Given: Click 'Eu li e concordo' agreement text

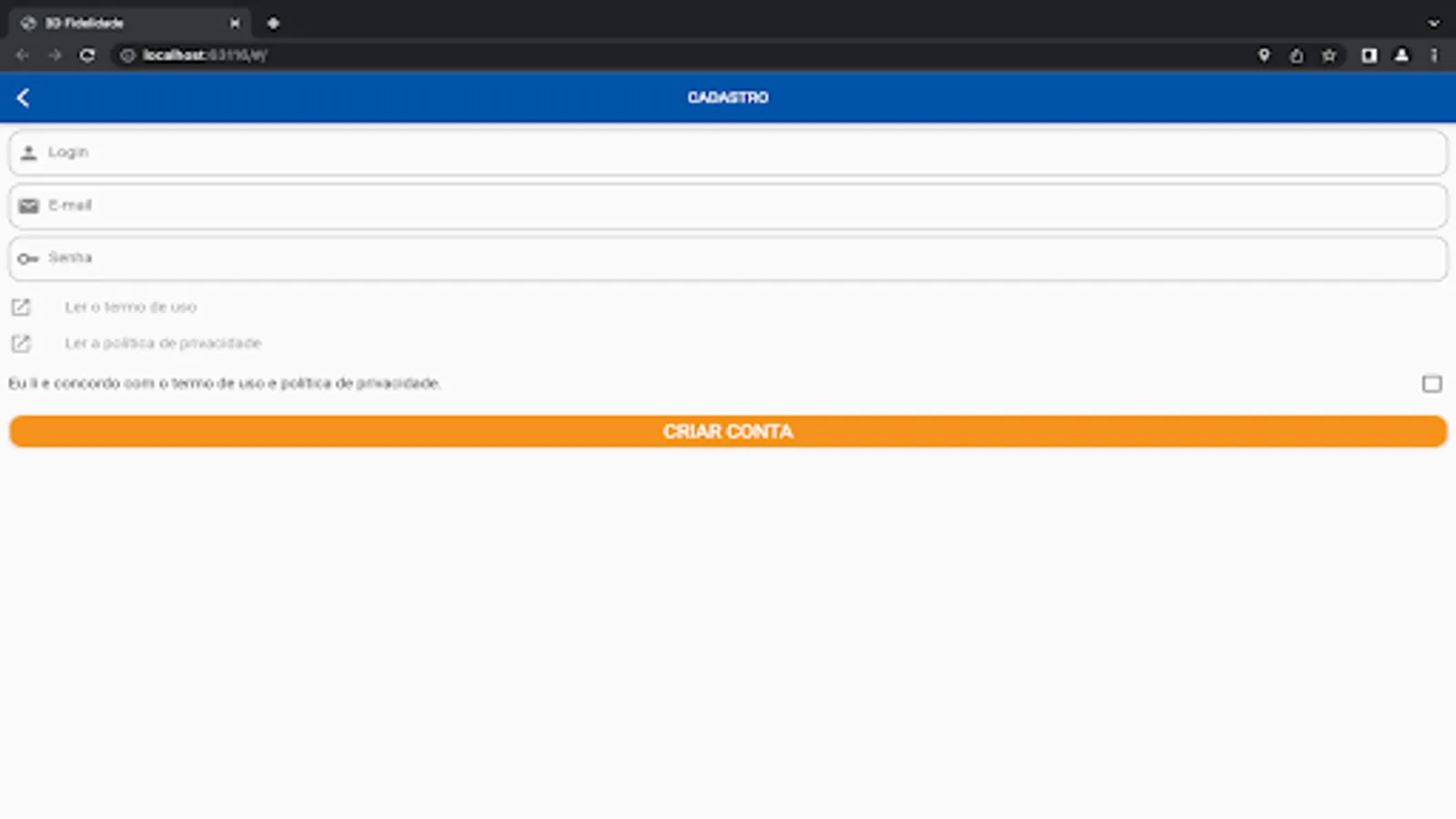Looking at the screenshot, I should coord(225,384).
